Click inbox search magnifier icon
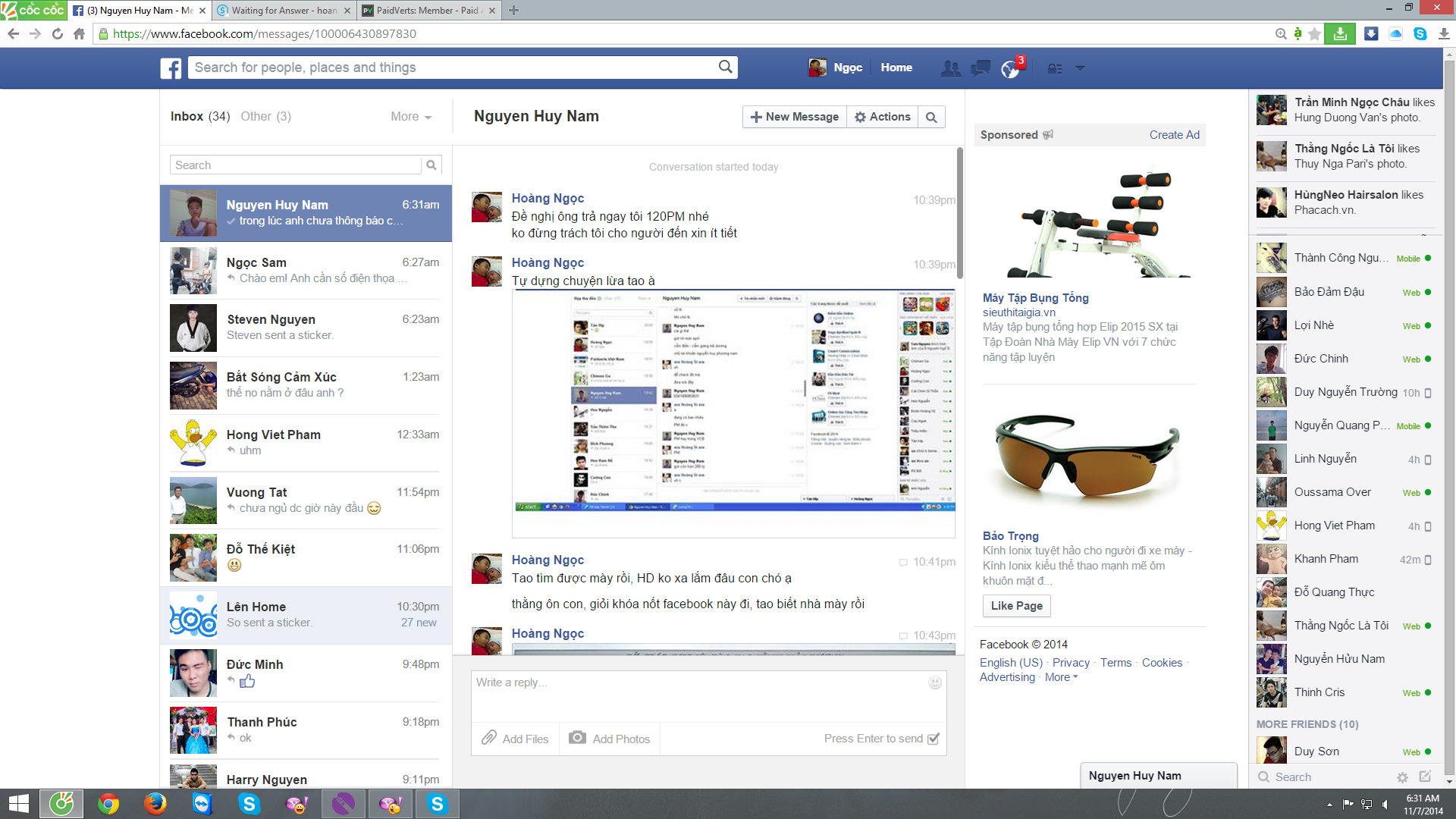 coord(431,165)
